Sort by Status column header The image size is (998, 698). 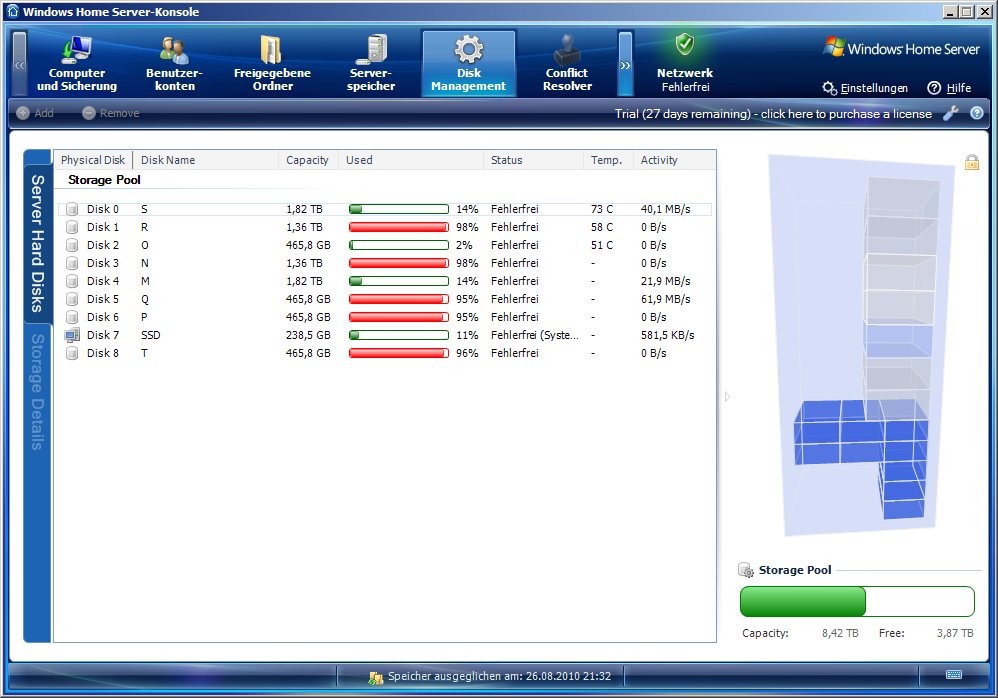coord(533,160)
